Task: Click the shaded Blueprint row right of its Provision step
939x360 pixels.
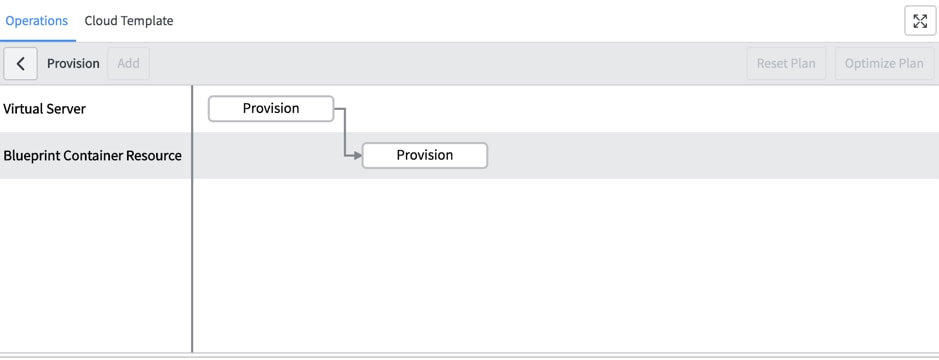Action: coord(713,156)
